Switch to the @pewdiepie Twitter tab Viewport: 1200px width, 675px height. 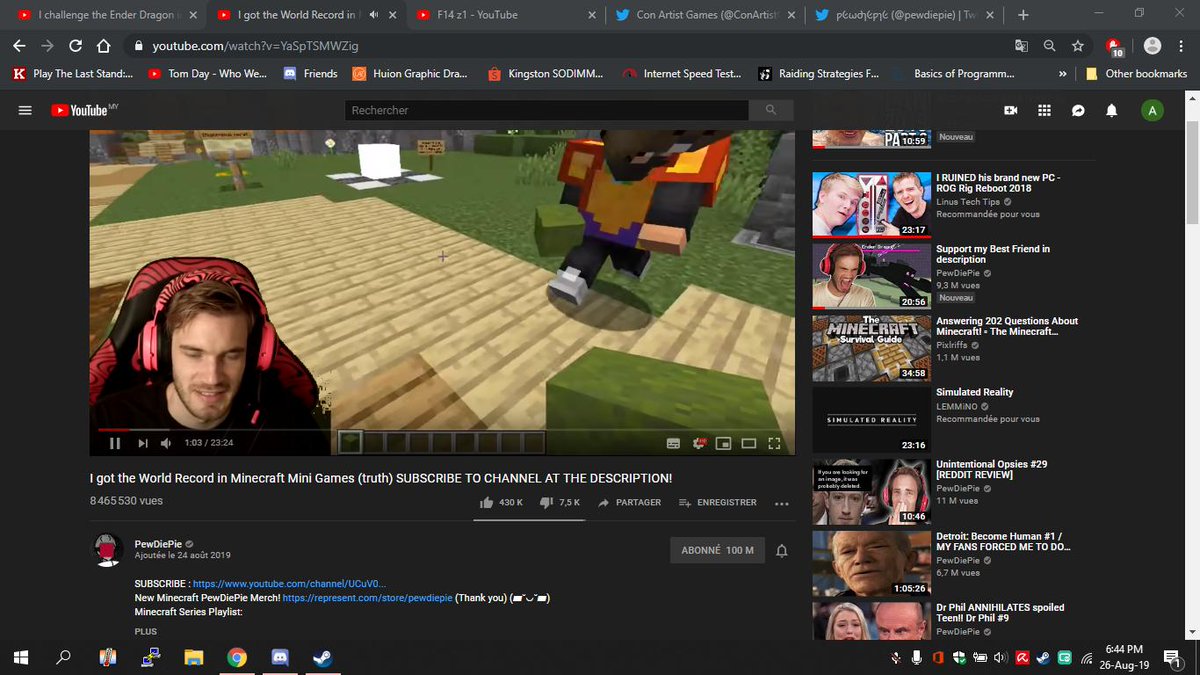(x=904, y=15)
